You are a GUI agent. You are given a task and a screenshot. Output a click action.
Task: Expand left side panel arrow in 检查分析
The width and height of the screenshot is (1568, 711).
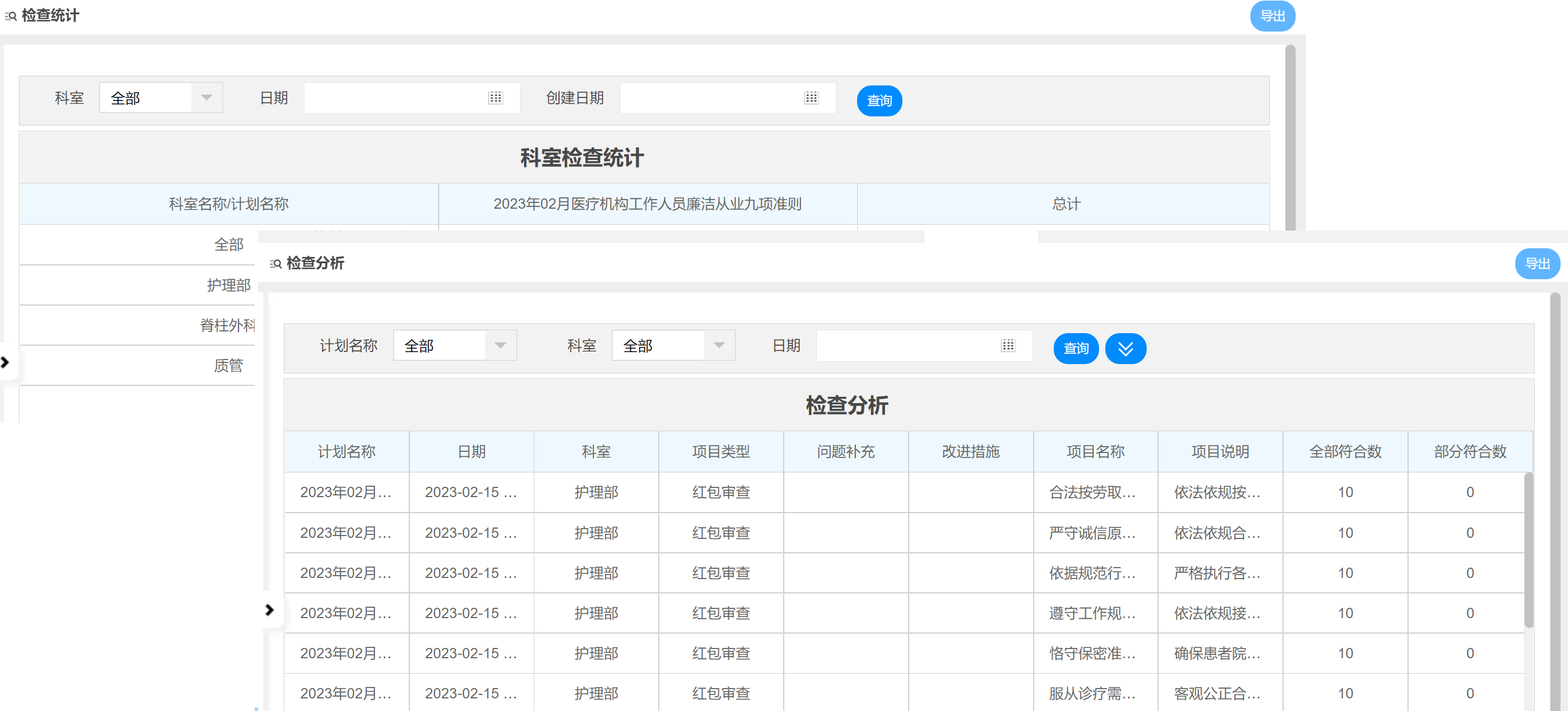click(269, 610)
